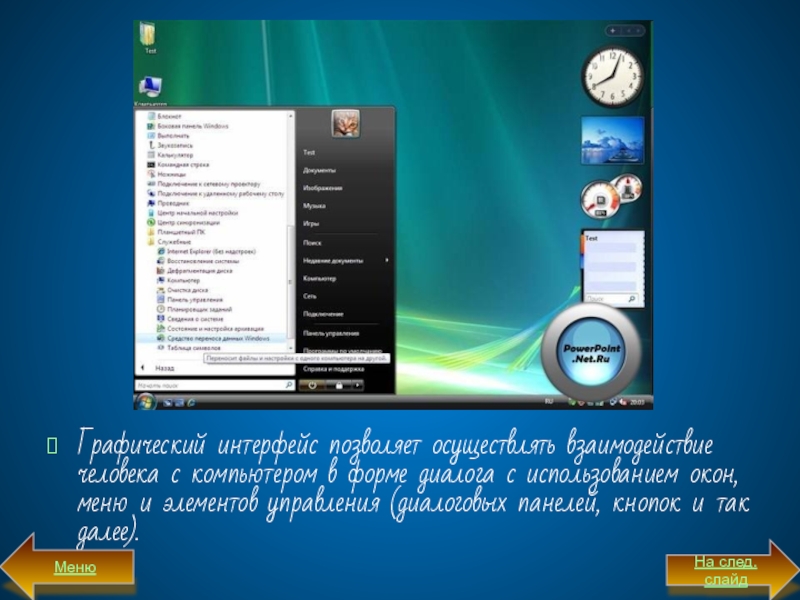Open Test user folder in Start menu
The image size is (800, 600).
309,153
